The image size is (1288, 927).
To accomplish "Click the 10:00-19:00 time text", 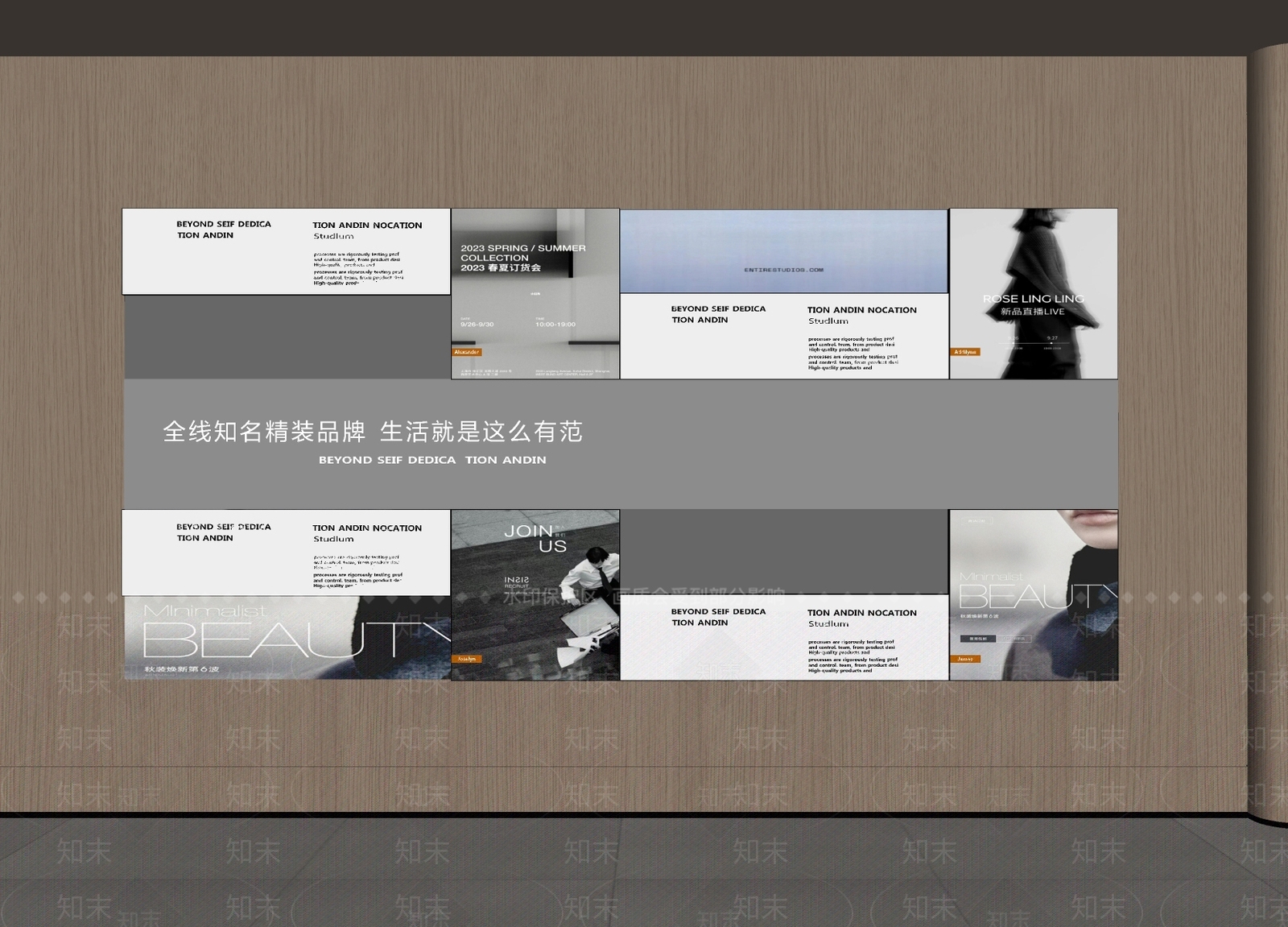I will pos(555,325).
